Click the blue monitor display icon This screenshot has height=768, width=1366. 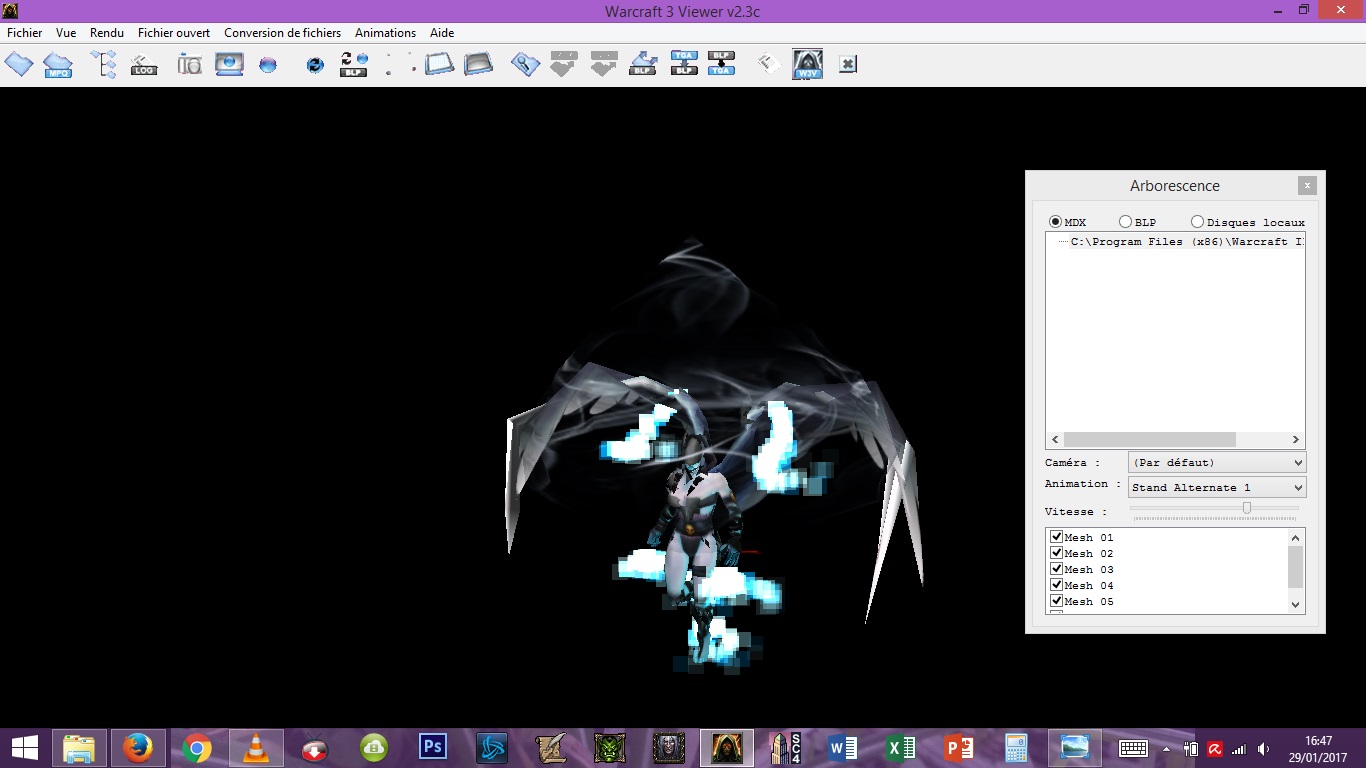click(x=229, y=64)
